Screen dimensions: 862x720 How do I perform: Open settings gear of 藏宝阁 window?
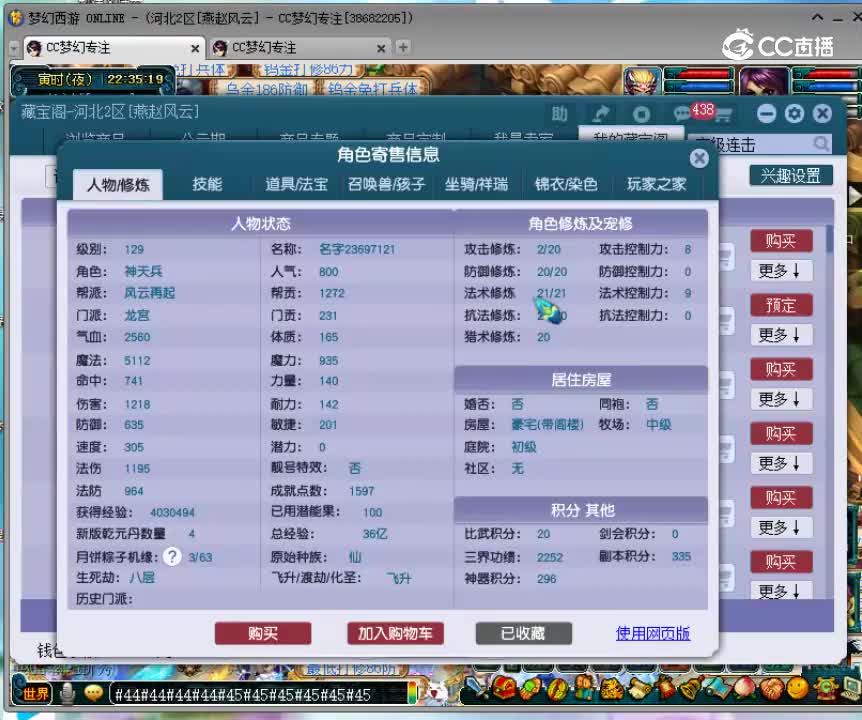point(794,114)
